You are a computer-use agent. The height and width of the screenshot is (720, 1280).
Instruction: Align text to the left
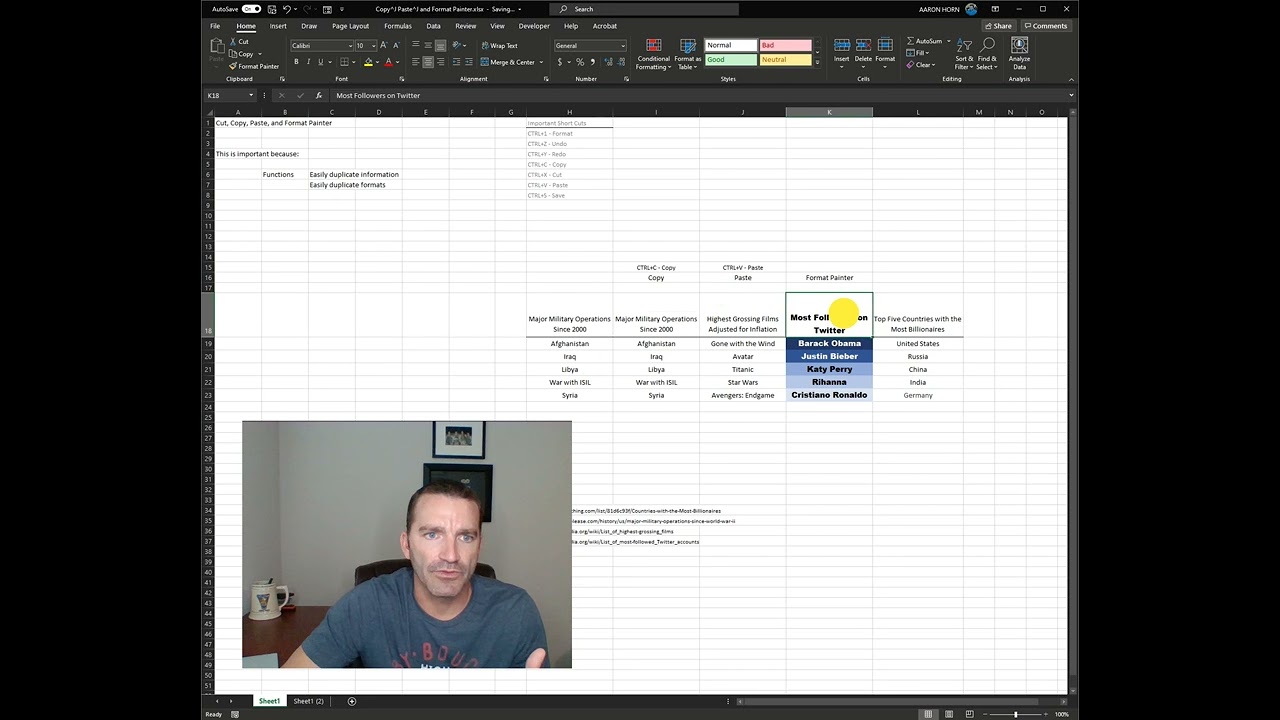coord(416,62)
